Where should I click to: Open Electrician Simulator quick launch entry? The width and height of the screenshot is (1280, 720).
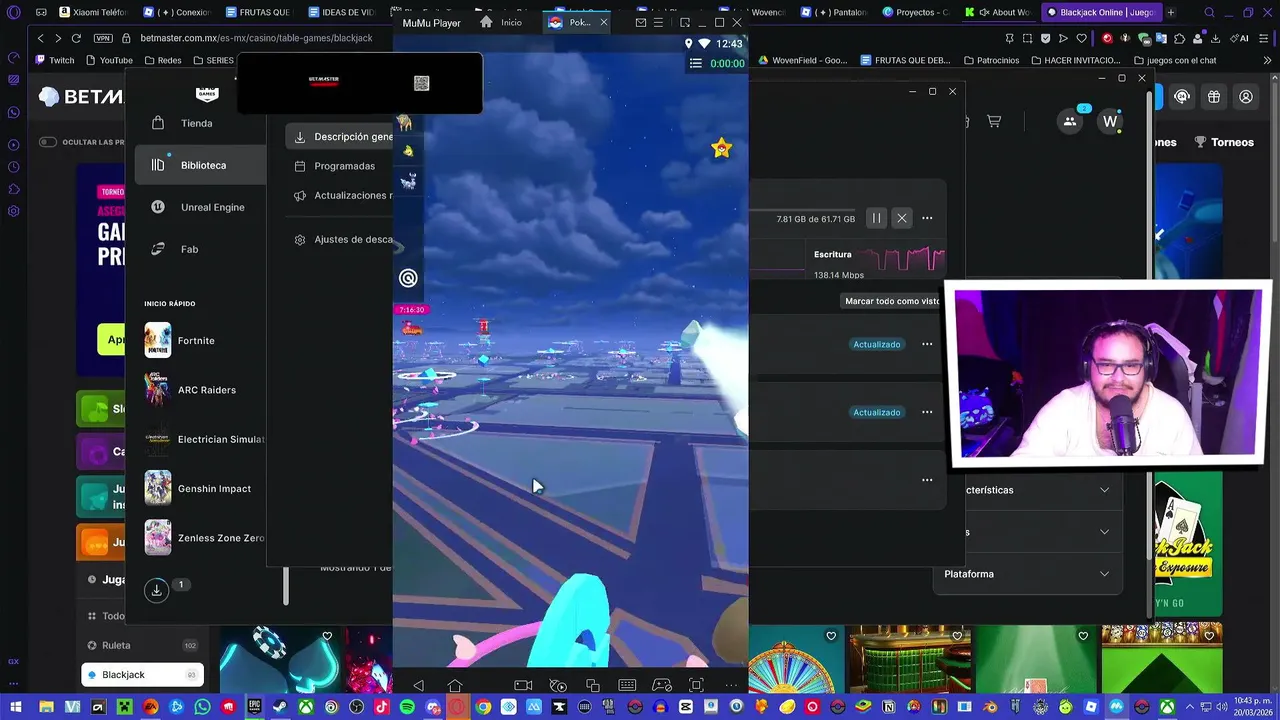204,439
